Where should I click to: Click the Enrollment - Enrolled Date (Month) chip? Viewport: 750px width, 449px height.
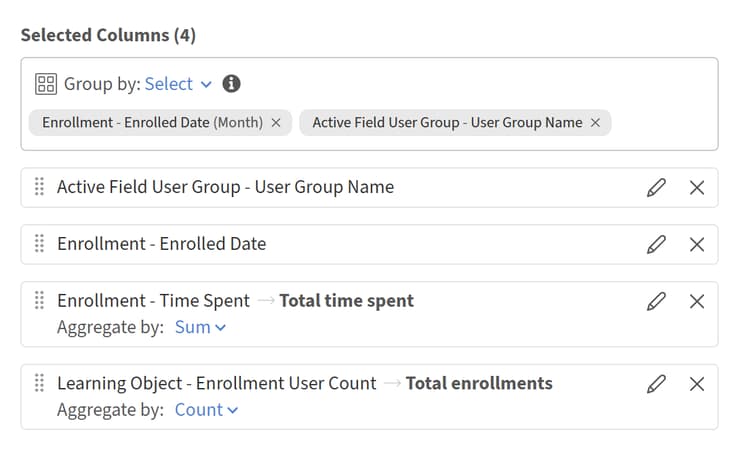[152, 123]
